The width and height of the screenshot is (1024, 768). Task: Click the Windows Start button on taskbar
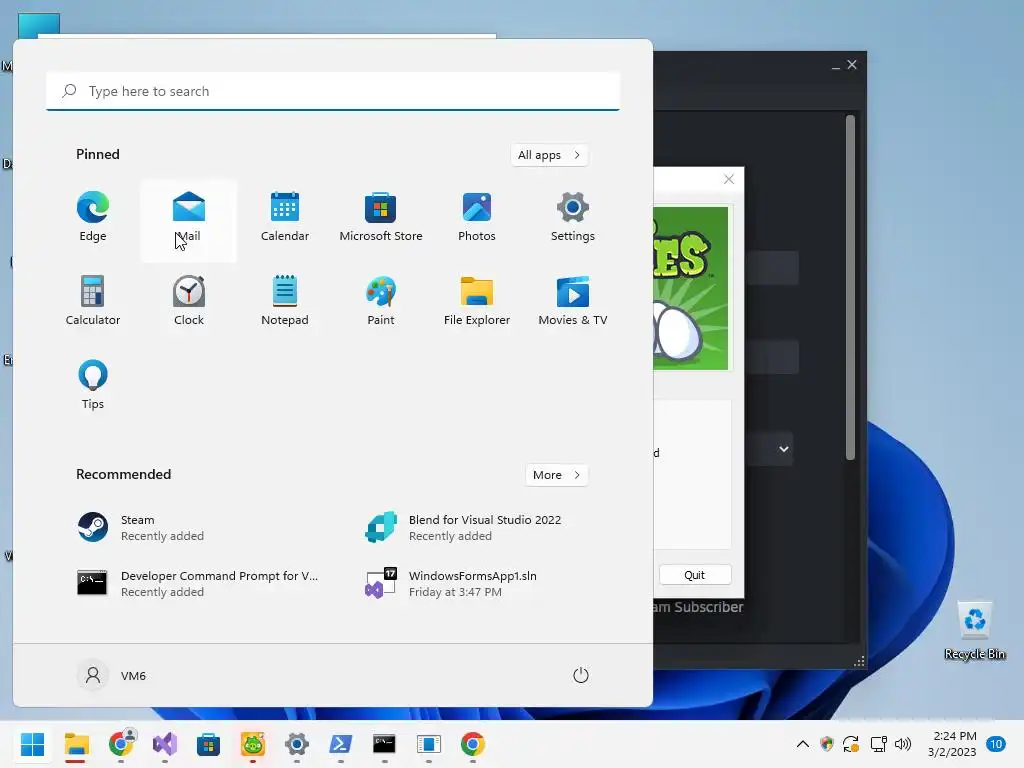point(32,744)
